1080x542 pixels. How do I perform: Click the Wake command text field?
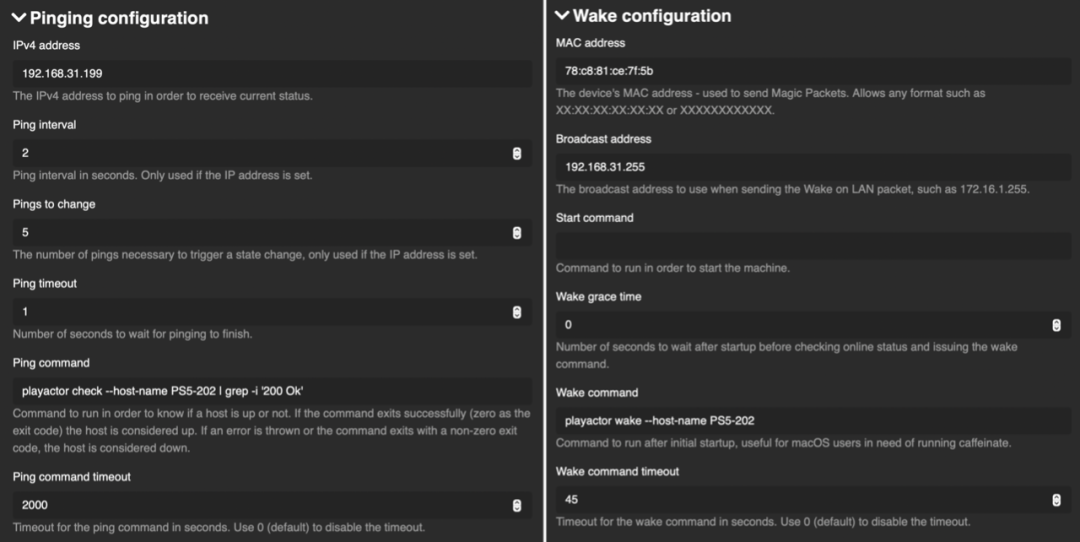812,420
